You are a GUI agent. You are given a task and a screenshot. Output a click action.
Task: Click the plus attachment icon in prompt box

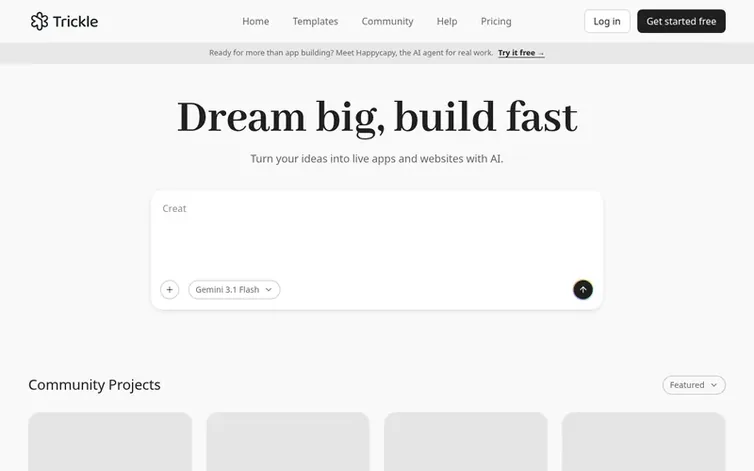click(169, 290)
